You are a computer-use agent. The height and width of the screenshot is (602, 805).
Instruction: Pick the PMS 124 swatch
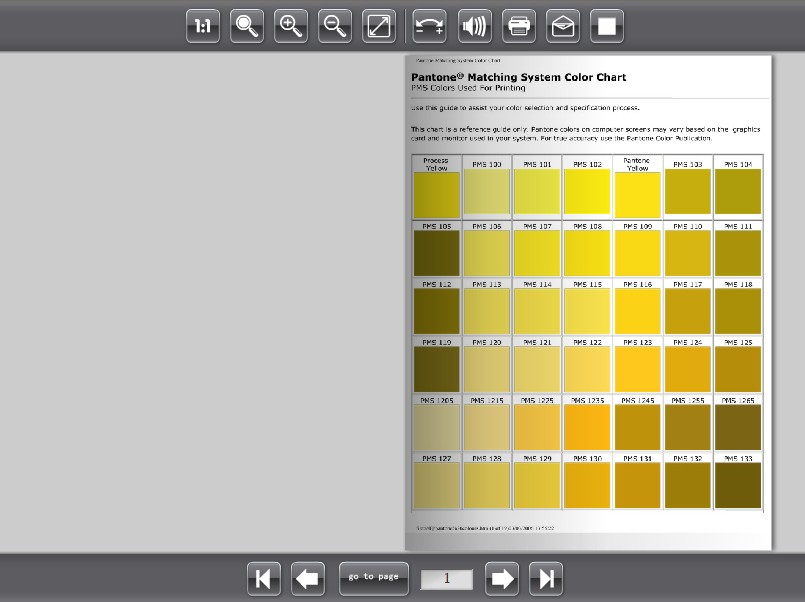(688, 369)
